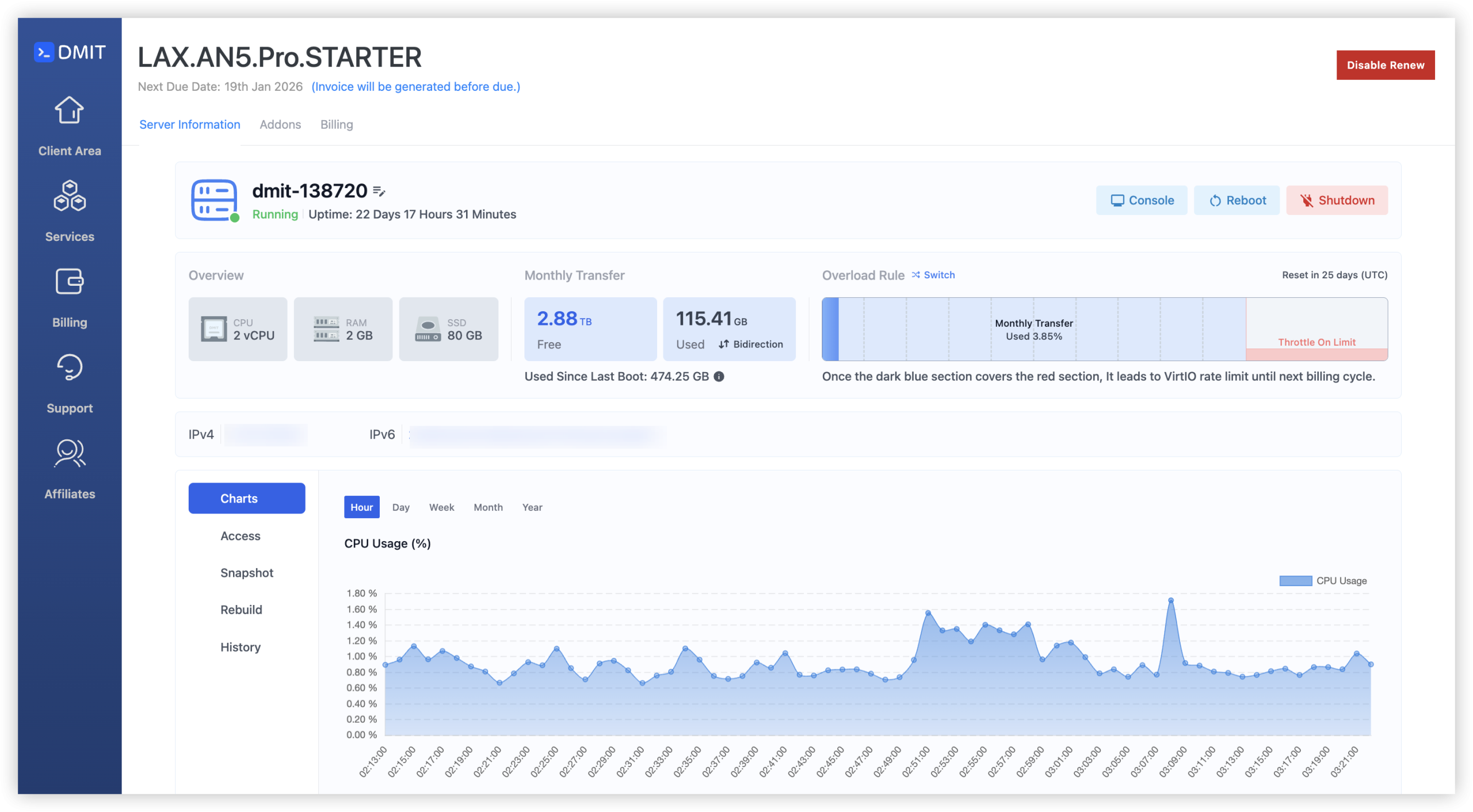Click the blurred IPv4 address field
The height and width of the screenshot is (812, 1473).
point(266,435)
